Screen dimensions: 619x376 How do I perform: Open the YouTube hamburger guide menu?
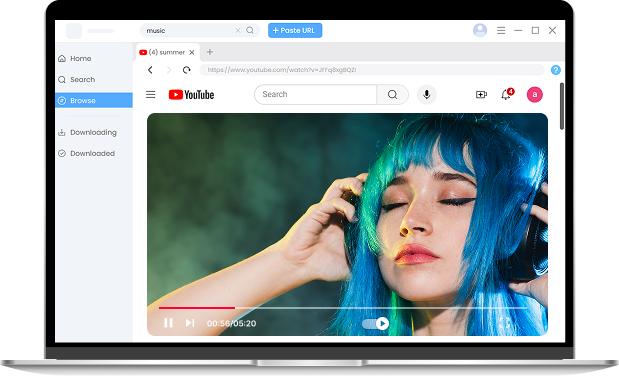pyautogui.click(x=150, y=94)
